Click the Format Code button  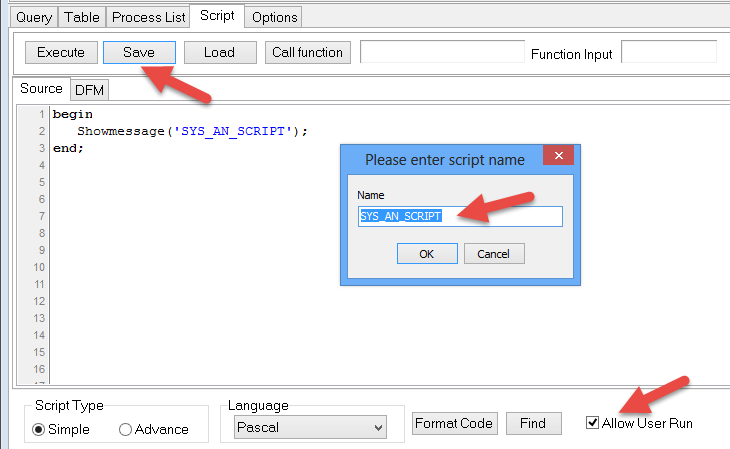[x=454, y=423]
